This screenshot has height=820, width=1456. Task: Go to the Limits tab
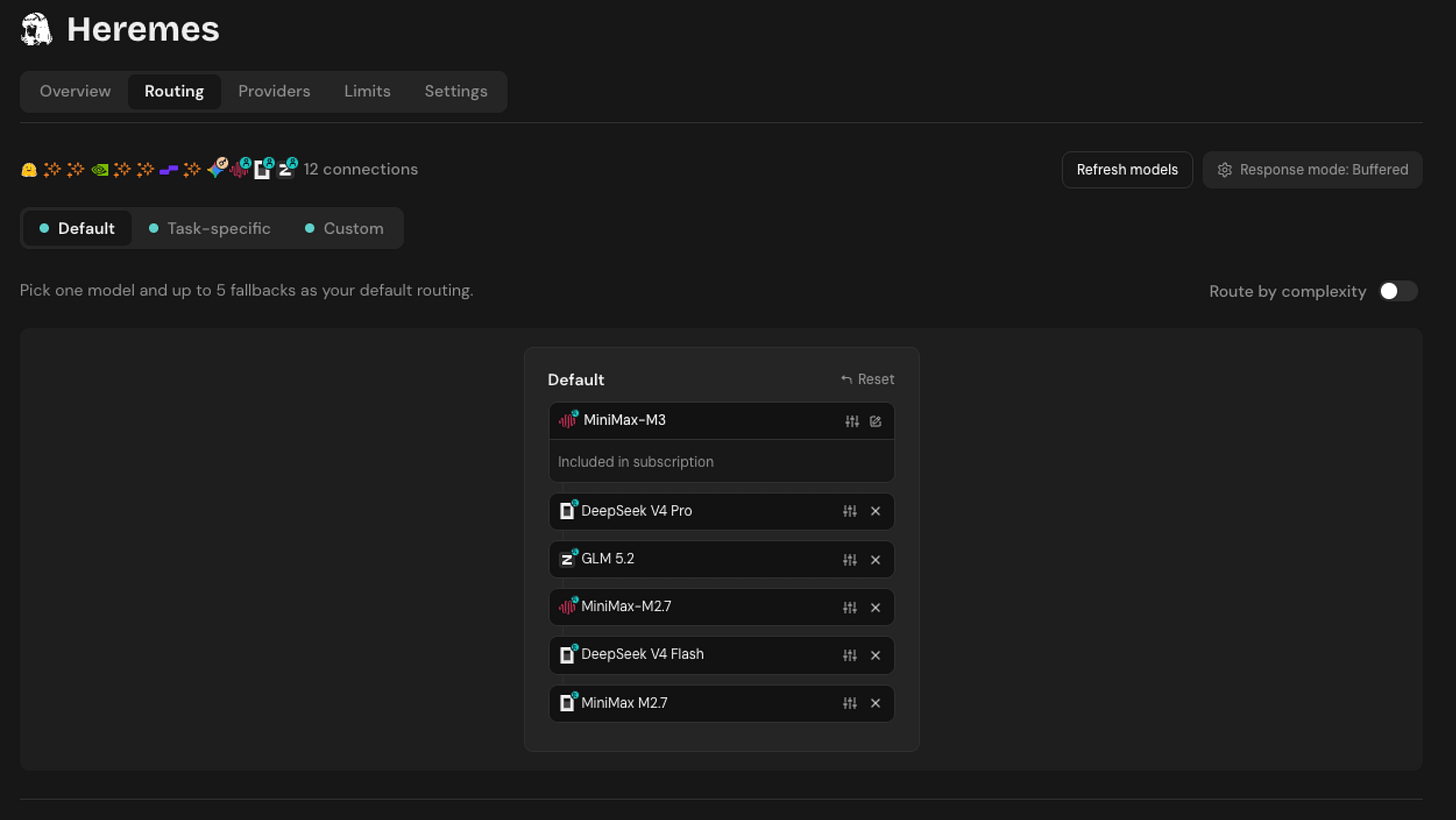pyautogui.click(x=367, y=91)
